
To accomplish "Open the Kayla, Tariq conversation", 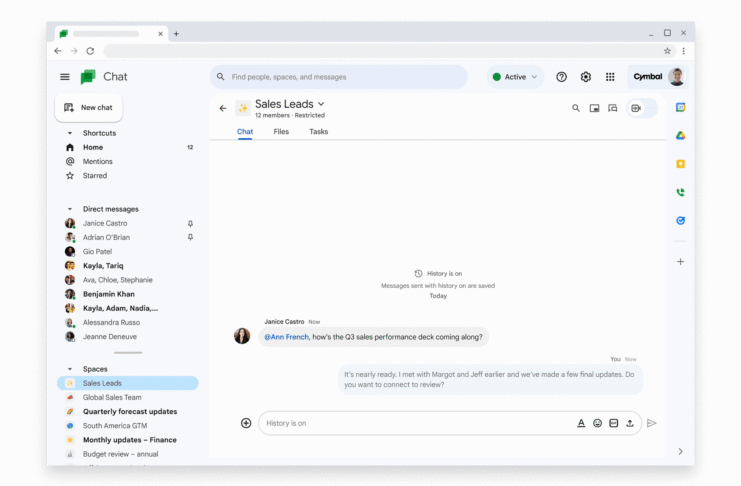I will pos(128,266).
